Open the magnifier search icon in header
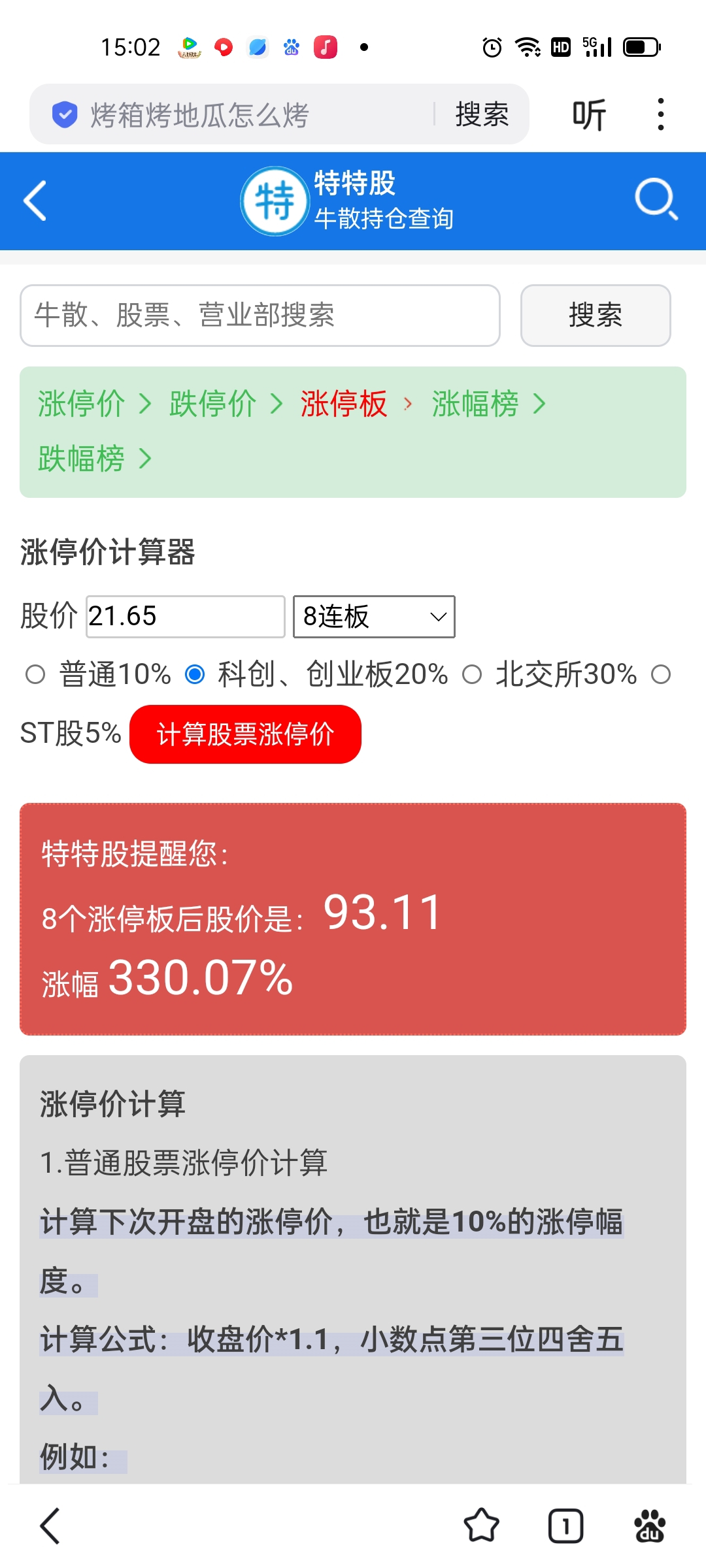 (656, 199)
